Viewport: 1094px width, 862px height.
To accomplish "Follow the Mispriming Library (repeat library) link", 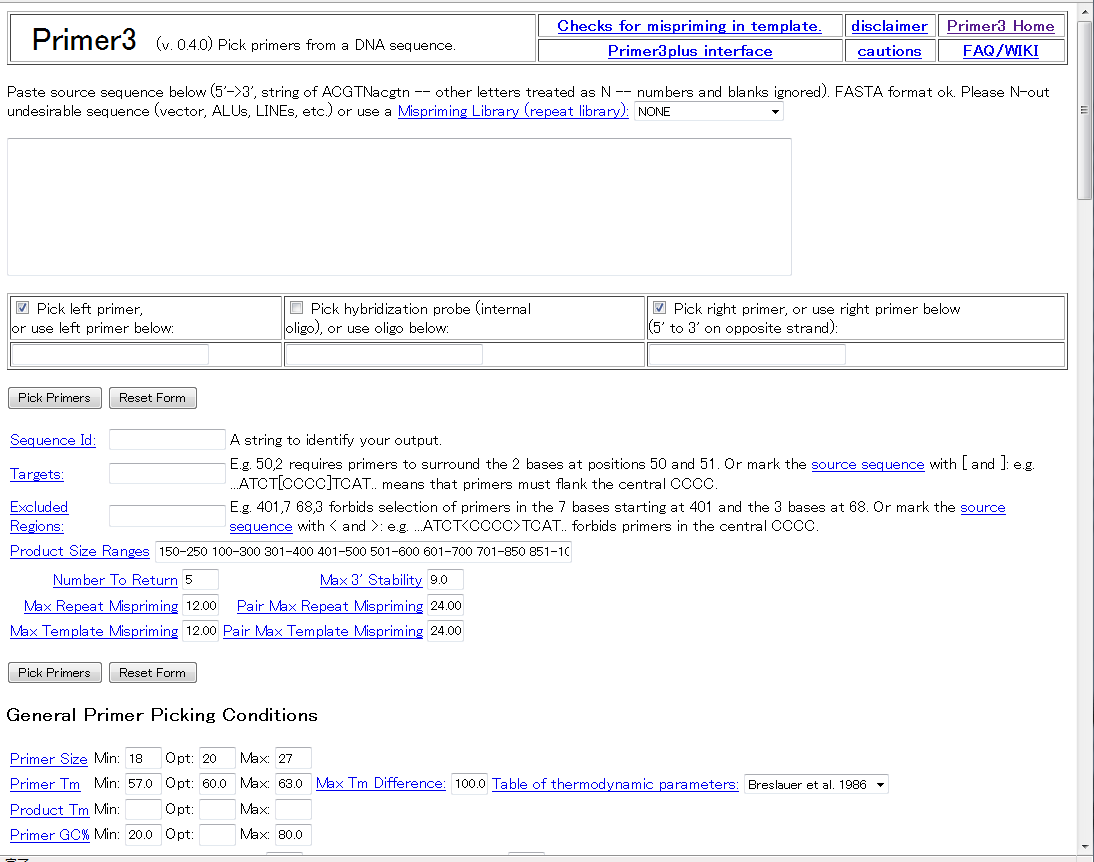I will (513, 111).
